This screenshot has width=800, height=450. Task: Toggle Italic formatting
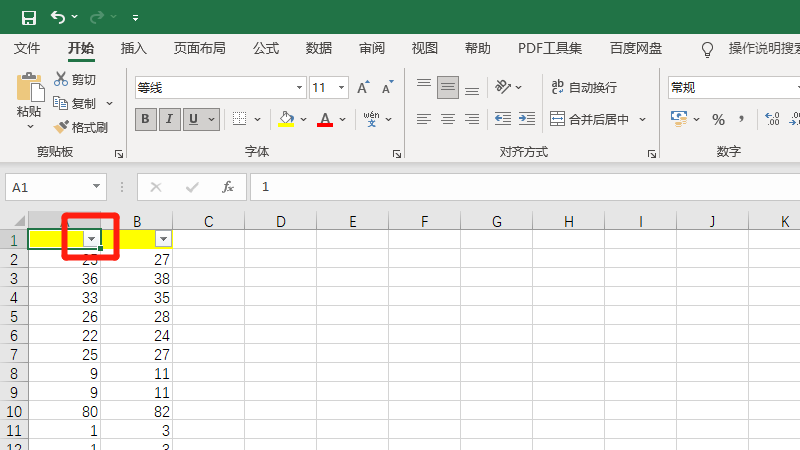(x=169, y=119)
